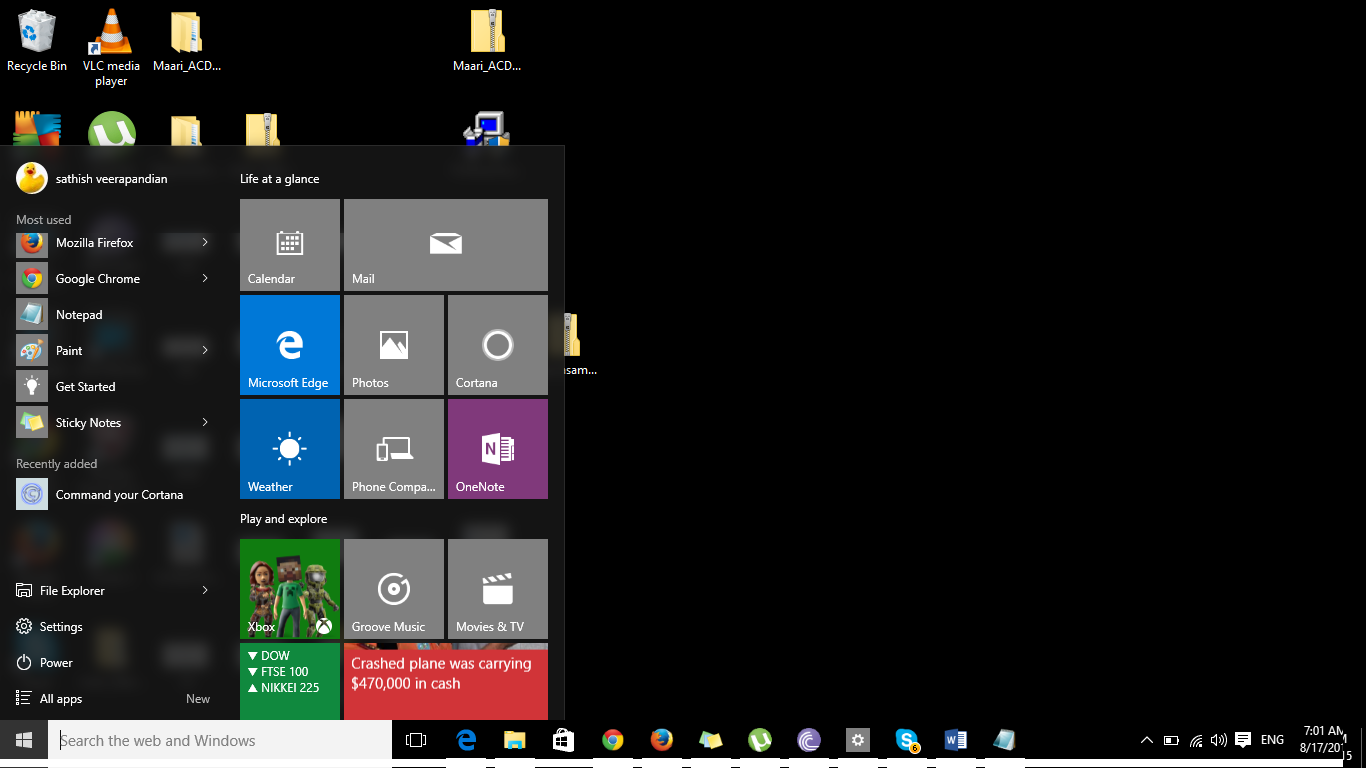The height and width of the screenshot is (768, 1366).
Task: Expand the Google Chrome jump list arrow
Action: [205, 279]
